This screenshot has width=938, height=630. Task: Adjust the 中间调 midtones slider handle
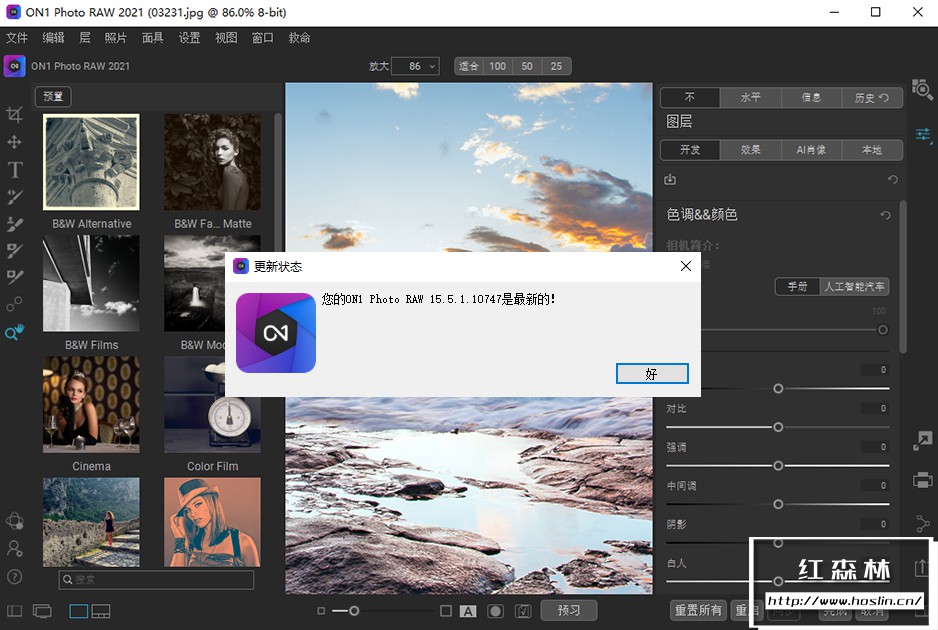click(778, 504)
